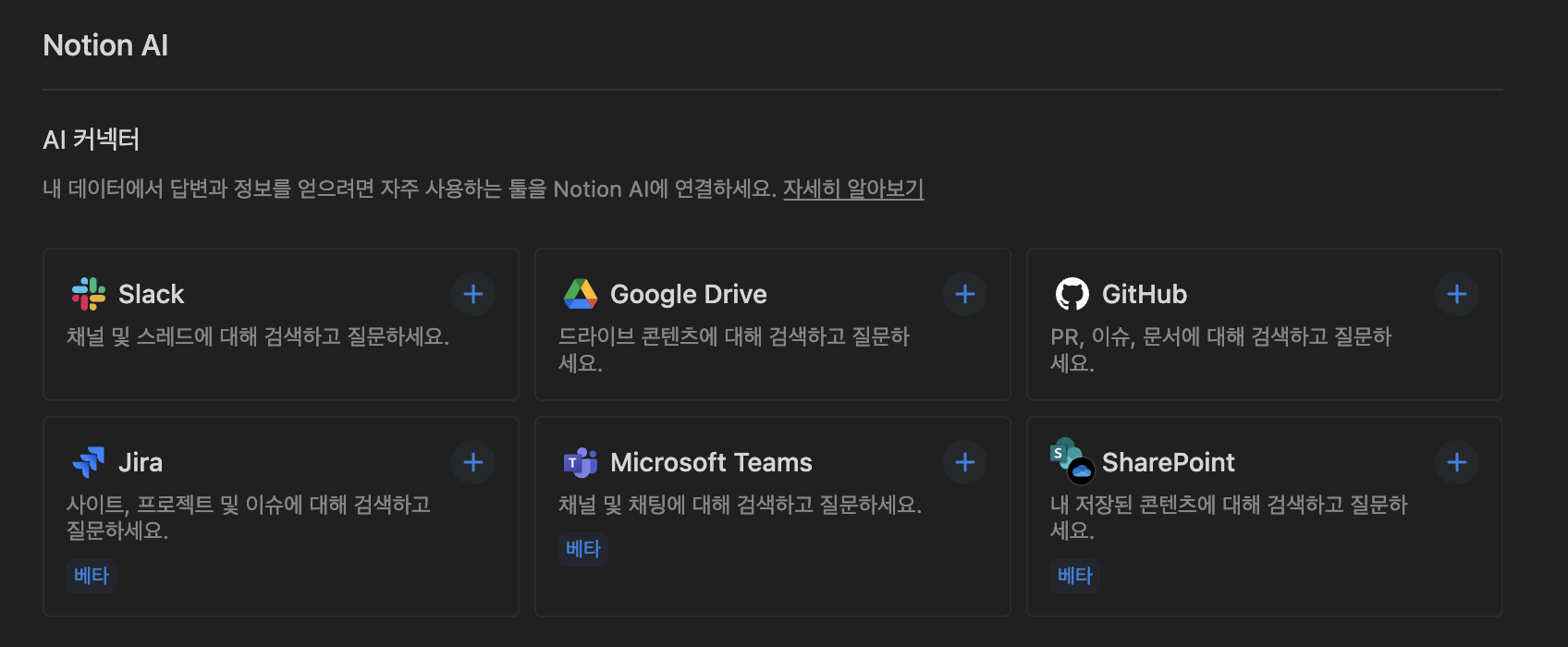Viewport: 1568px width, 647px height.
Task: Open the 자세히 알아보기 link
Action: pos(853,189)
